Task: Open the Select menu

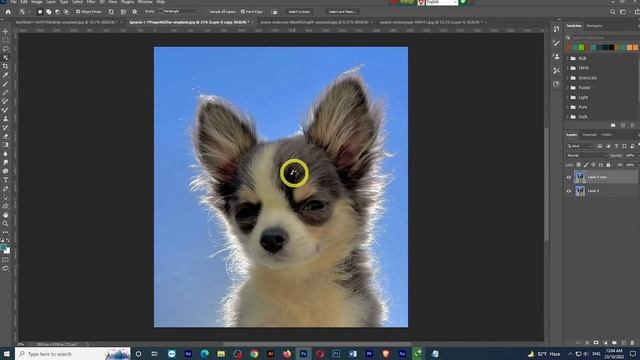Action: pos(77,2)
